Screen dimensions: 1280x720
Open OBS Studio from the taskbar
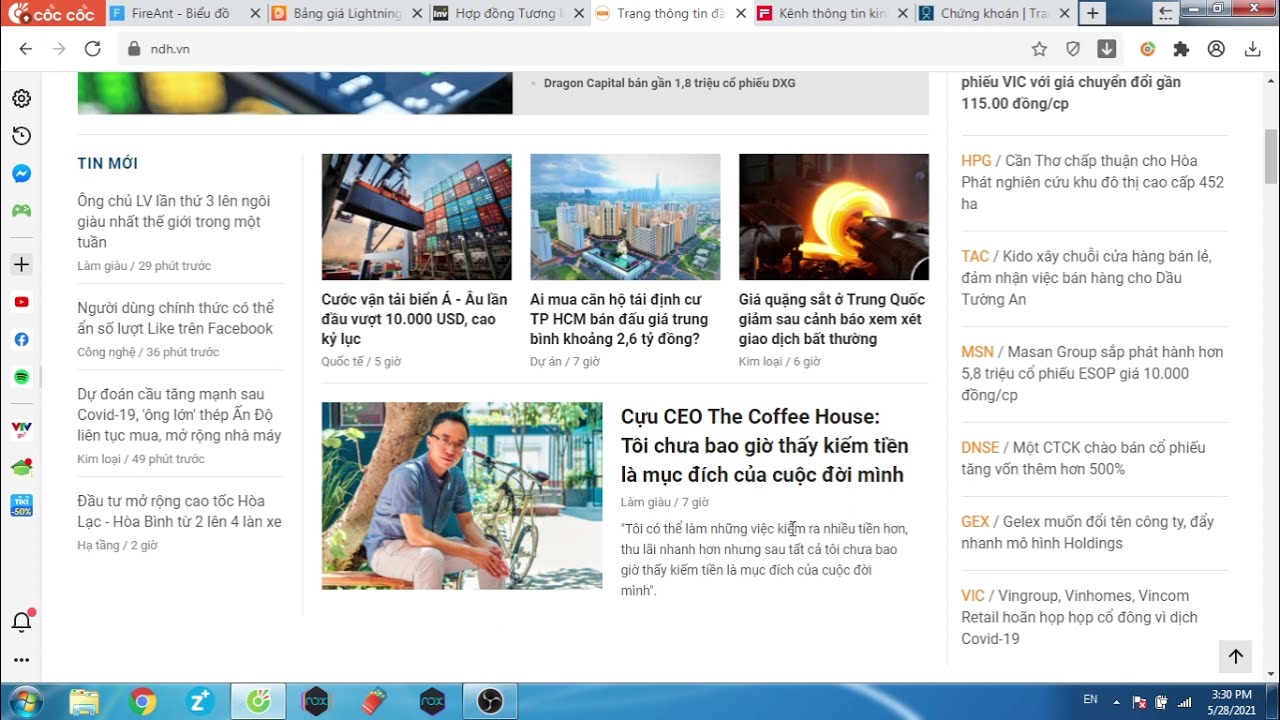489,701
